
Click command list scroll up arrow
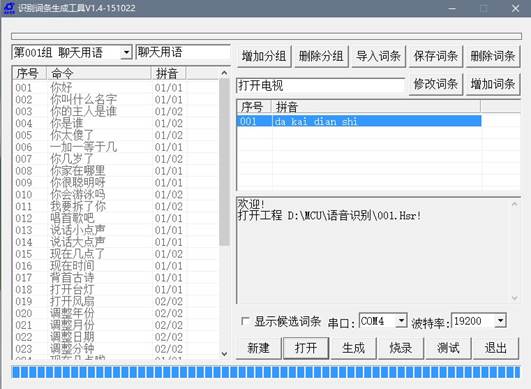click(x=224, y=73)
